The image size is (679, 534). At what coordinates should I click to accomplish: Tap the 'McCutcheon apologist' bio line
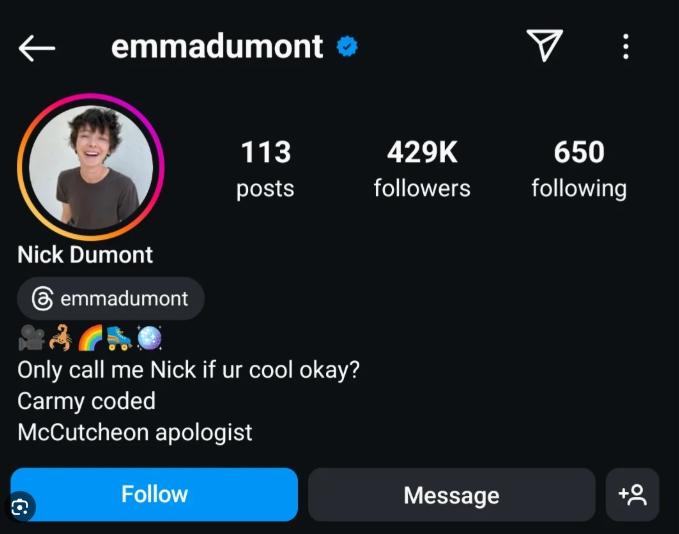pos(135,433)
